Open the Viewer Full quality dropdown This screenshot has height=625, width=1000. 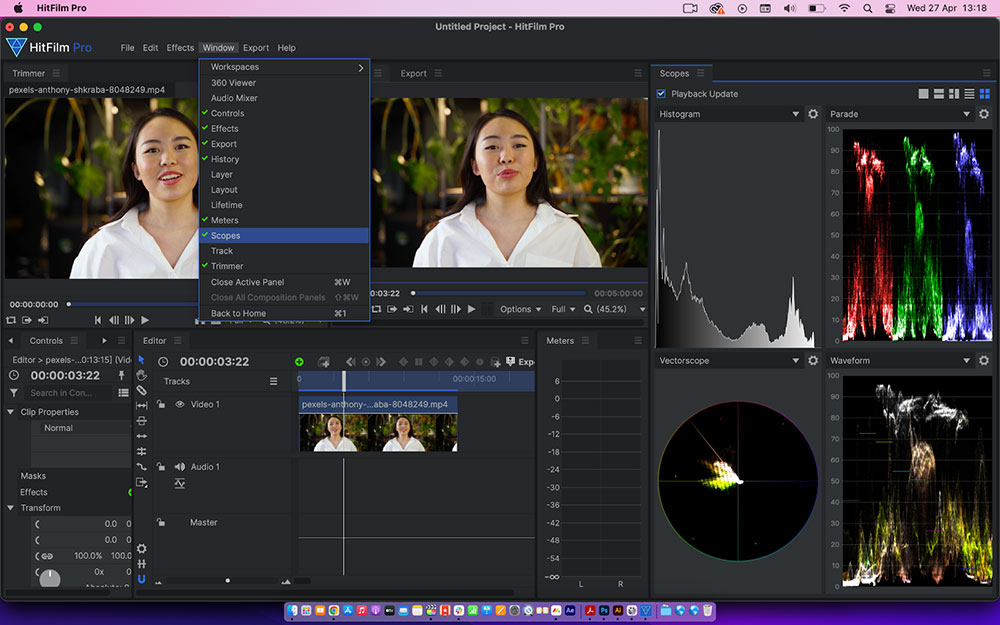point(563,309)
